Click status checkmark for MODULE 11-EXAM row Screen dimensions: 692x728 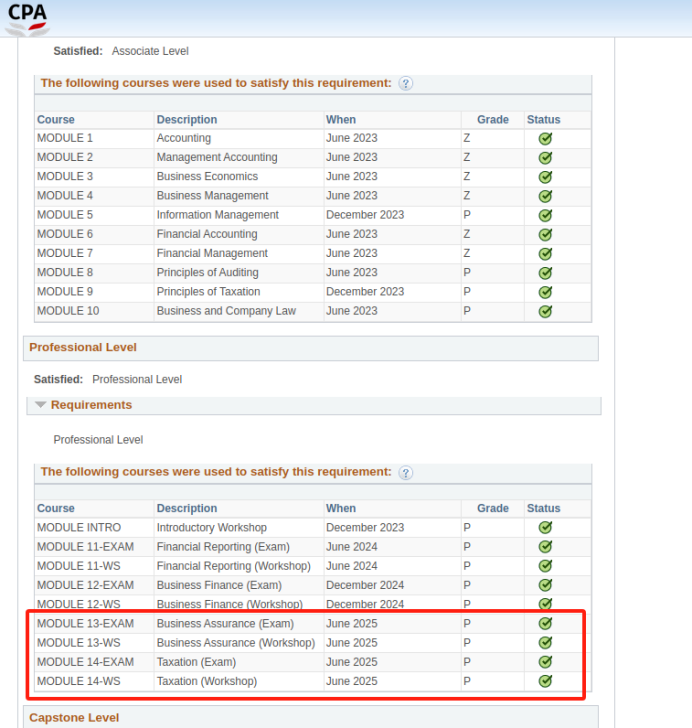[545, 547]
